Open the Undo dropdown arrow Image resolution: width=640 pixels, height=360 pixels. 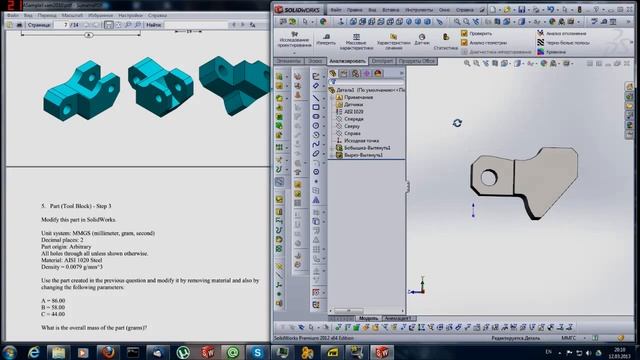[557, 9]
